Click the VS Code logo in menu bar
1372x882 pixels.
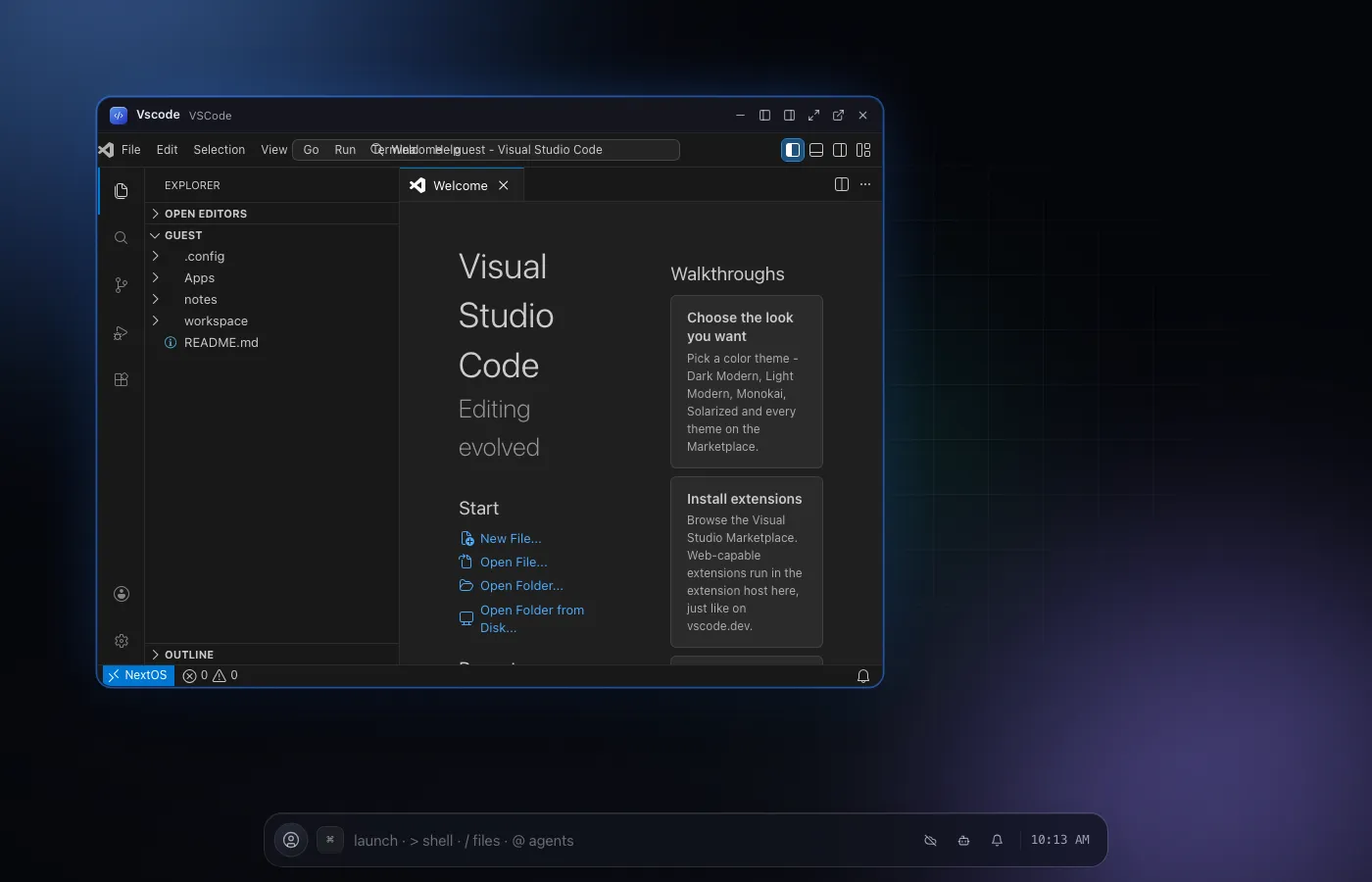pos(107,150)
